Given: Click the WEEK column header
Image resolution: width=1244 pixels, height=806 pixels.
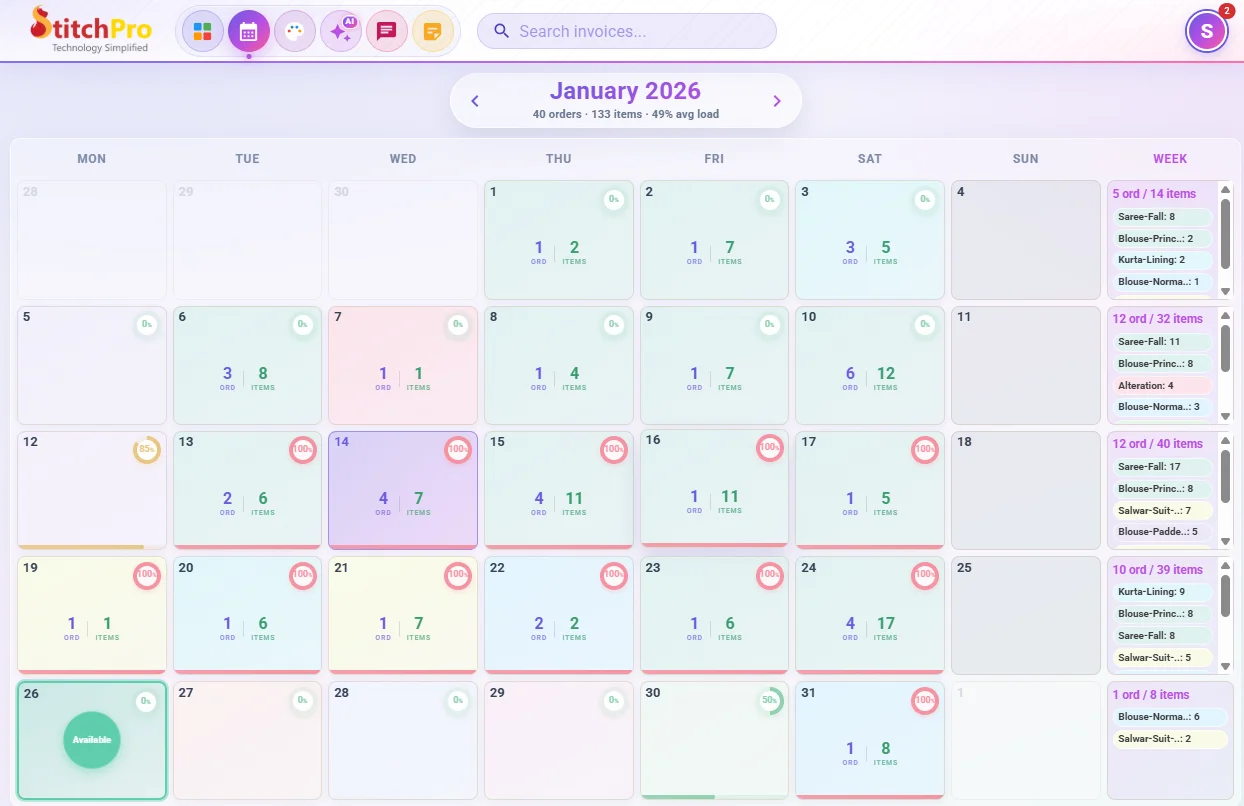Looking at the screenshot, I should click(x=1170, y=159).
